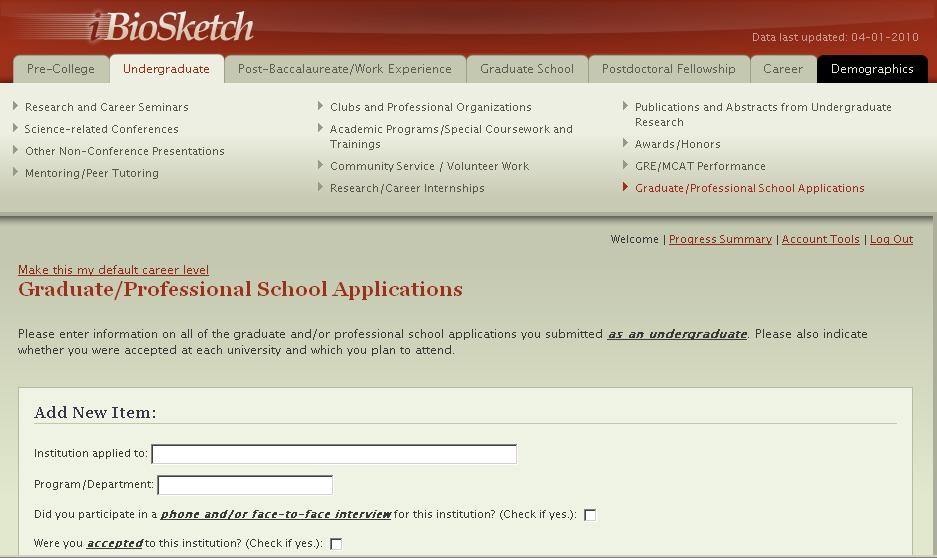Open Clubs and Professional Organizations
937x558 pixels.
430,107
